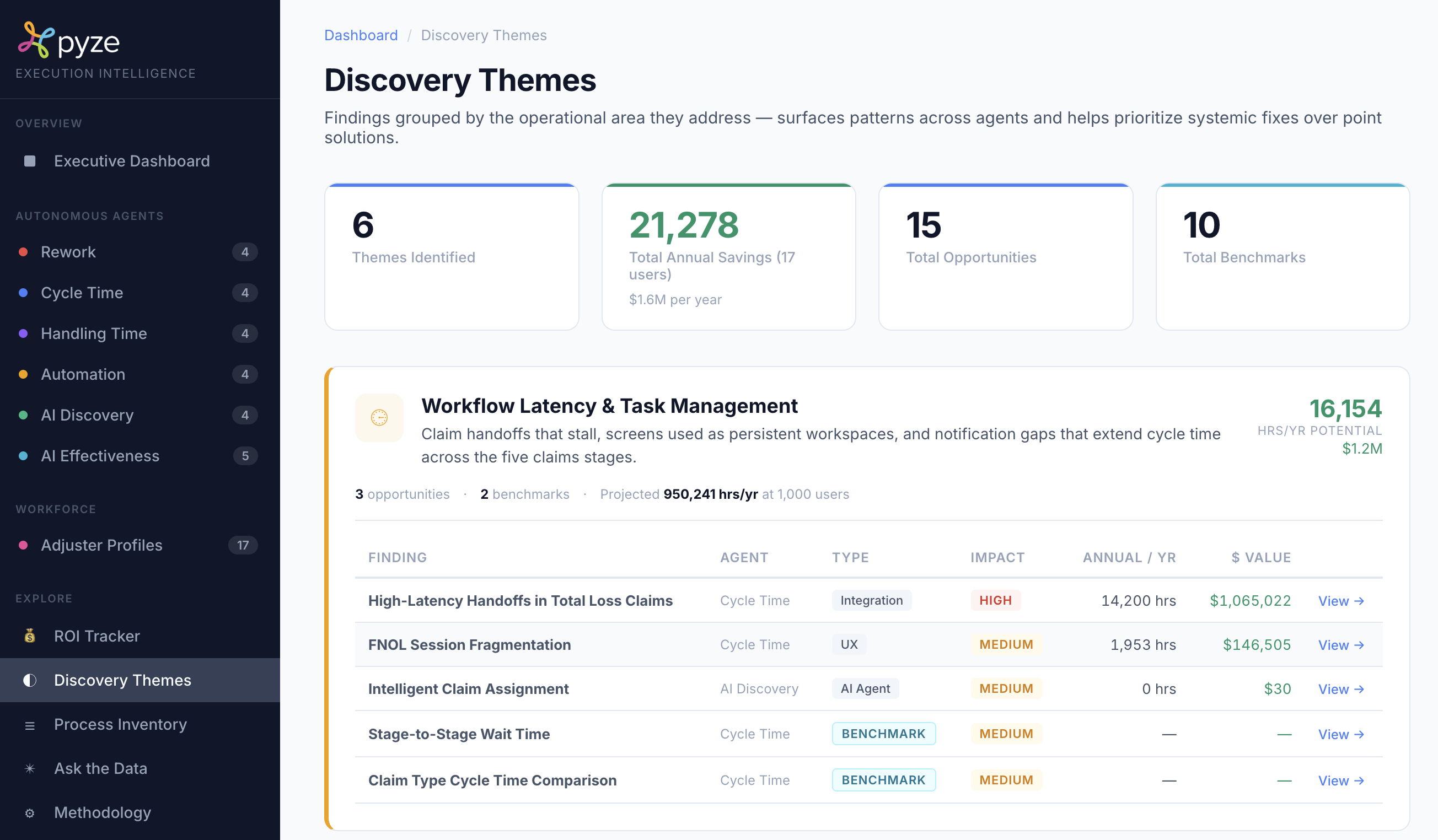Click the red status dot next to Rework
Image resolution: width=1438 pixels, height=840 pixels.
click(23, 251)
